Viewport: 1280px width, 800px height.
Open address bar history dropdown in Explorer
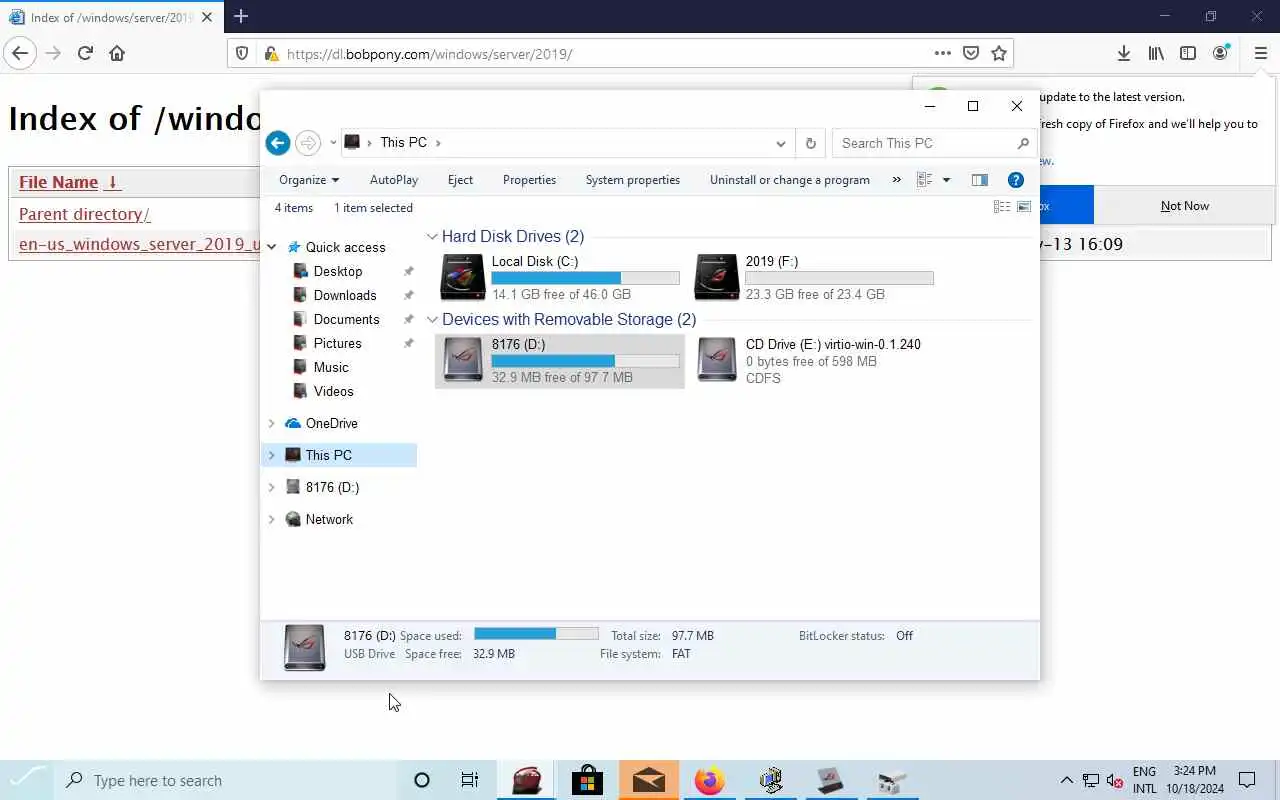tap(781, 143)
